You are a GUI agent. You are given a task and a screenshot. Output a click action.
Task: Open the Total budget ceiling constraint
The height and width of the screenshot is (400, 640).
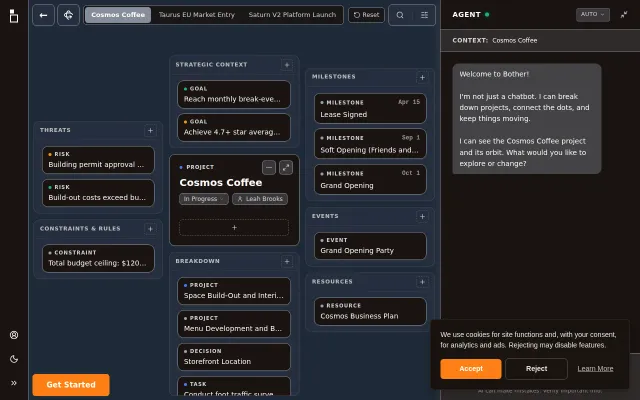point(98,259)
